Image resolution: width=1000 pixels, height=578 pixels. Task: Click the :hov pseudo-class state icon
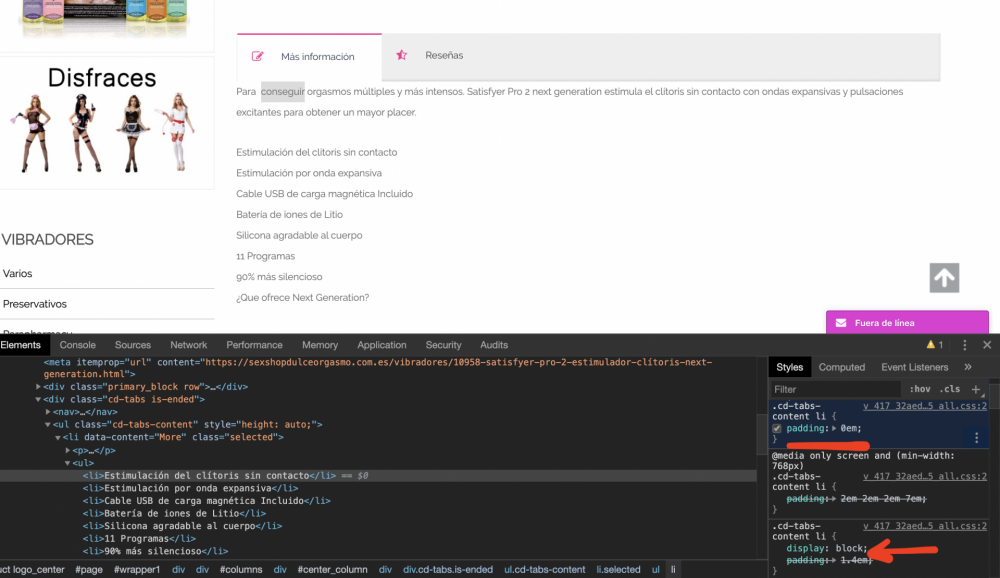pyautogui.click(x=918, y=389)
